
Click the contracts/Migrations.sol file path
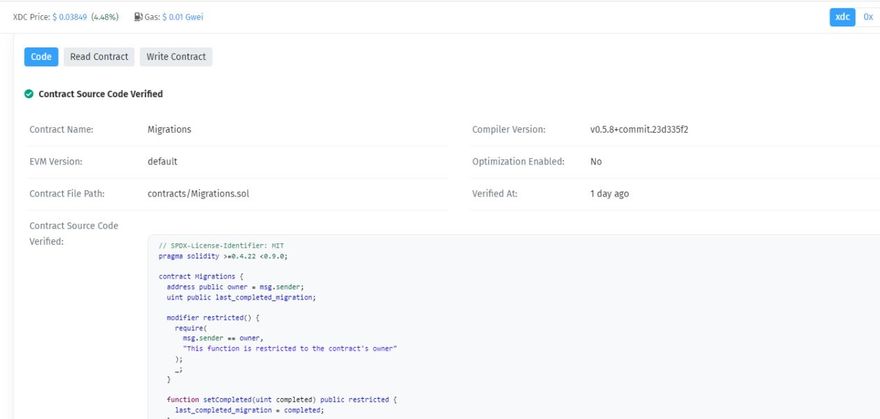(x=198, y=194)
